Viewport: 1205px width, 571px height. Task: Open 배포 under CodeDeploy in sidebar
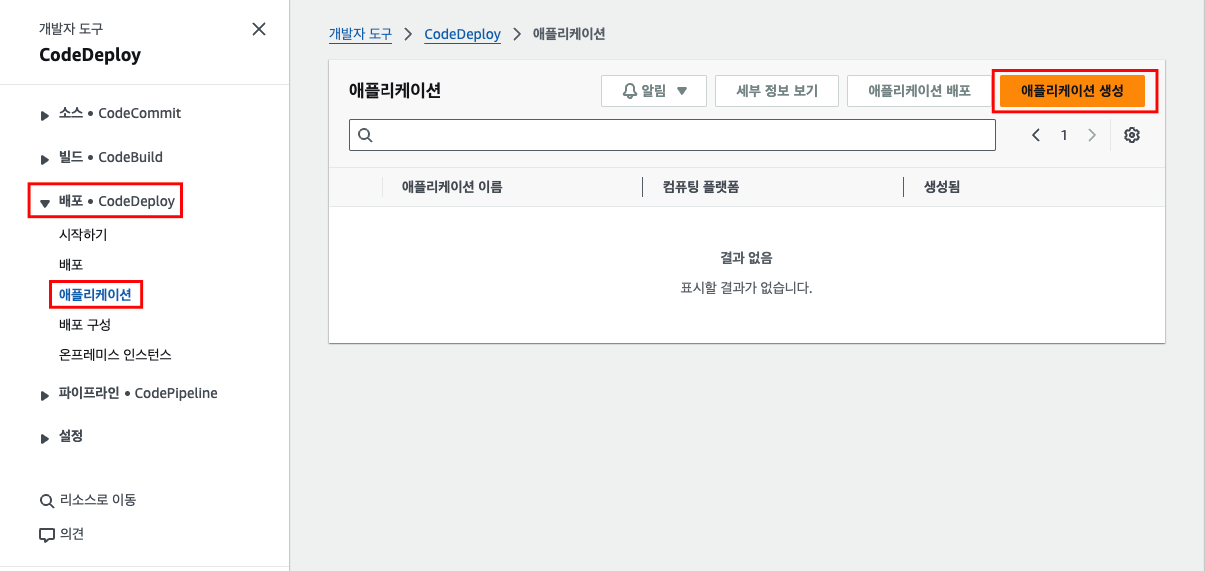pyautogui.click(x=71, y=265)
